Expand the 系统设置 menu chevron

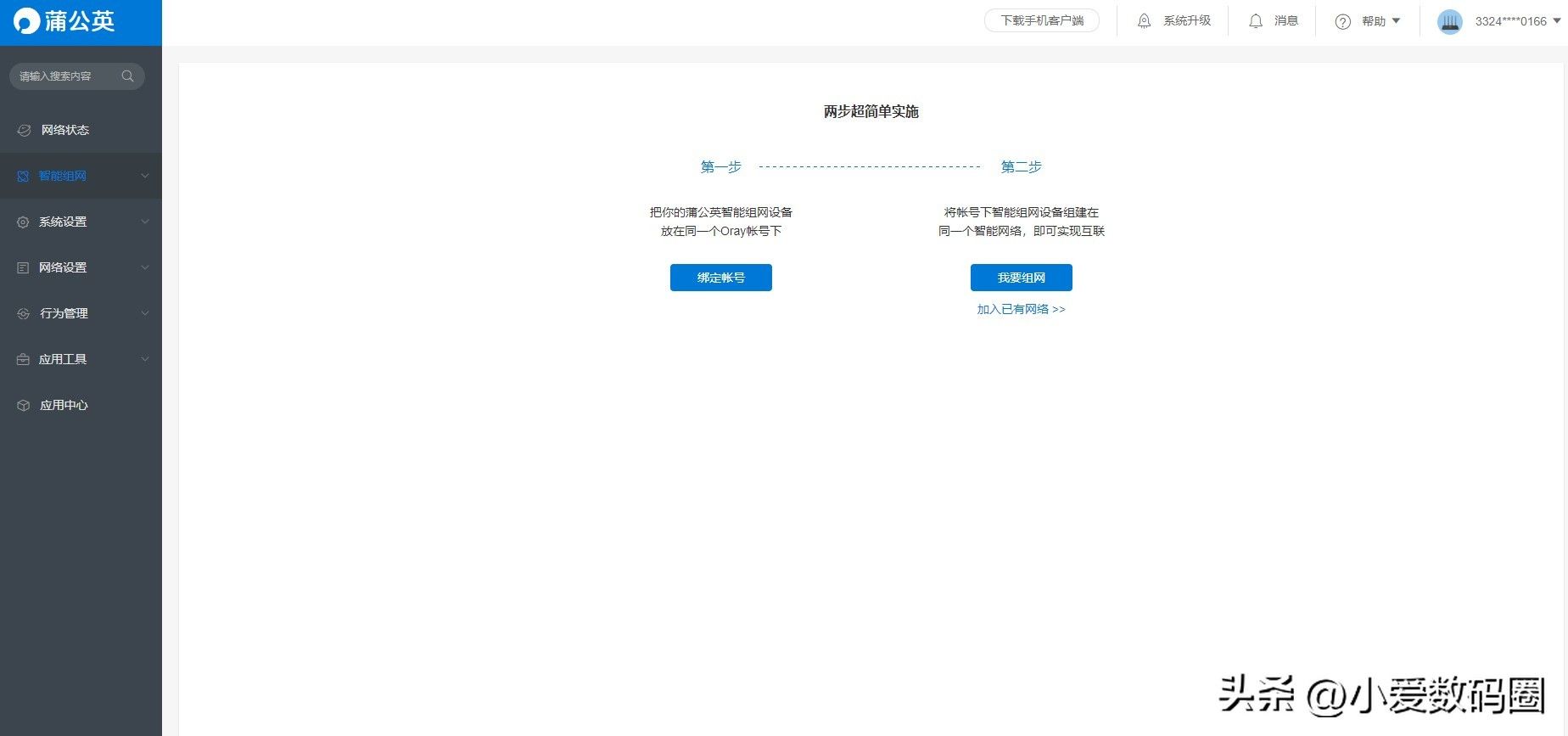(145, 222)
